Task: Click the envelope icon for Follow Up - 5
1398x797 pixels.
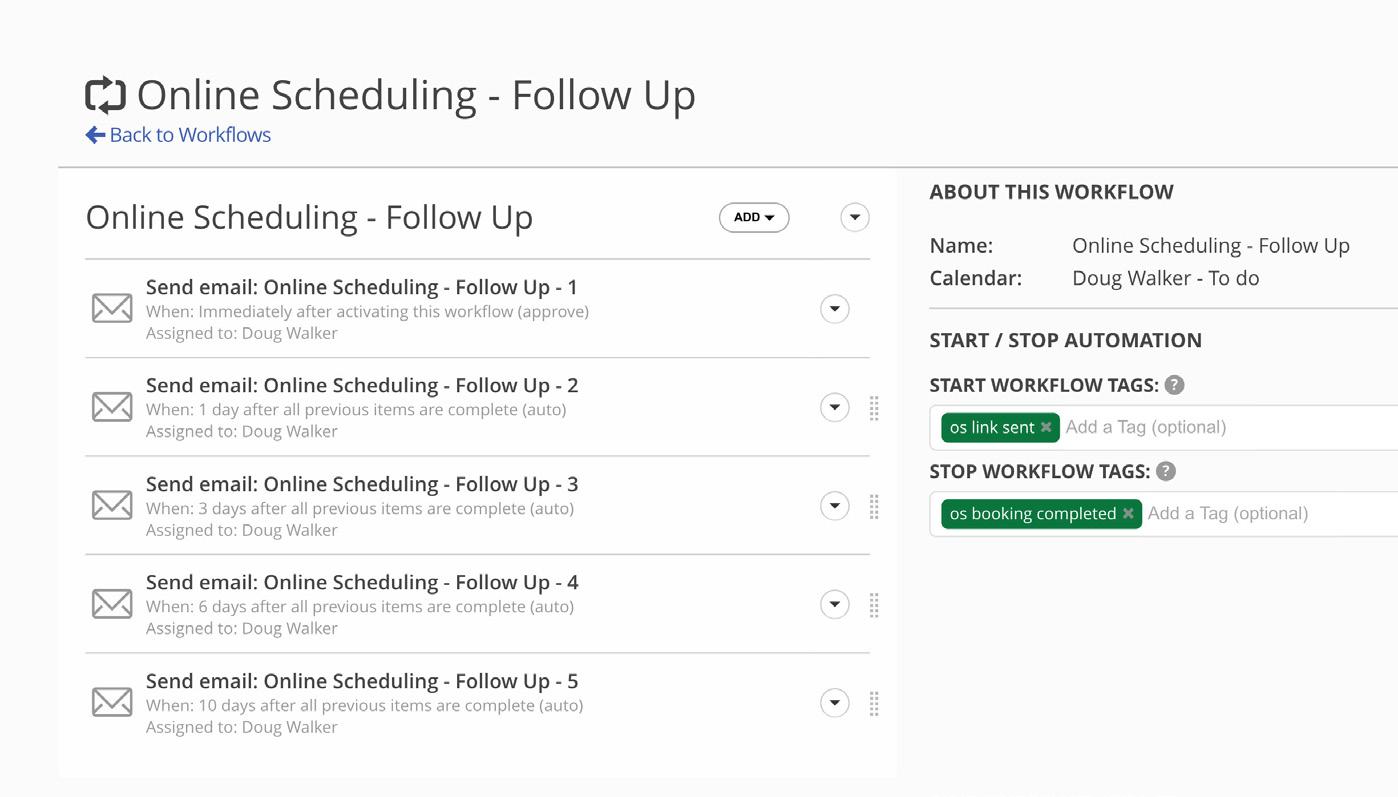Action: point(112,702)
